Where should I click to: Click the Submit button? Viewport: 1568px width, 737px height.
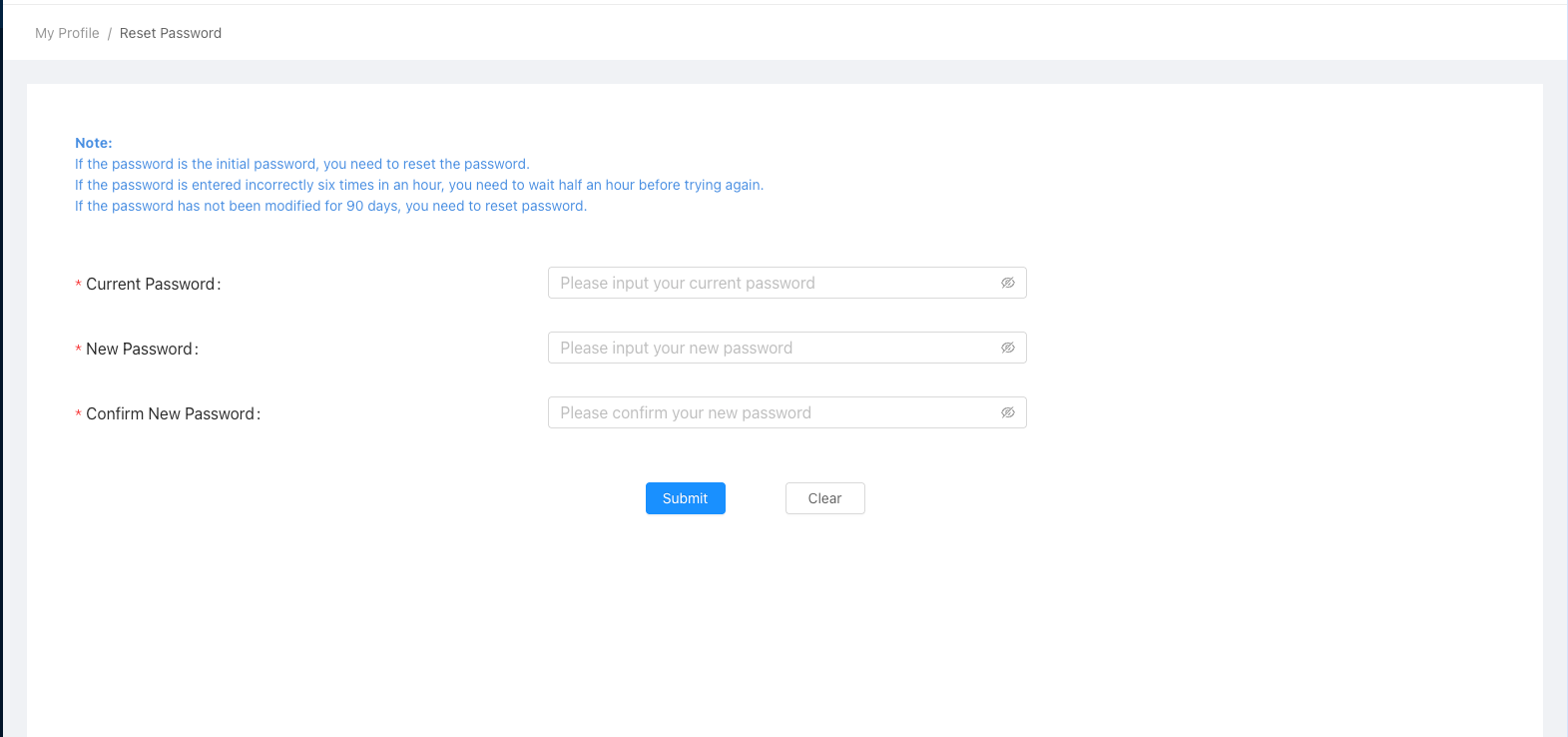point(685,498)
